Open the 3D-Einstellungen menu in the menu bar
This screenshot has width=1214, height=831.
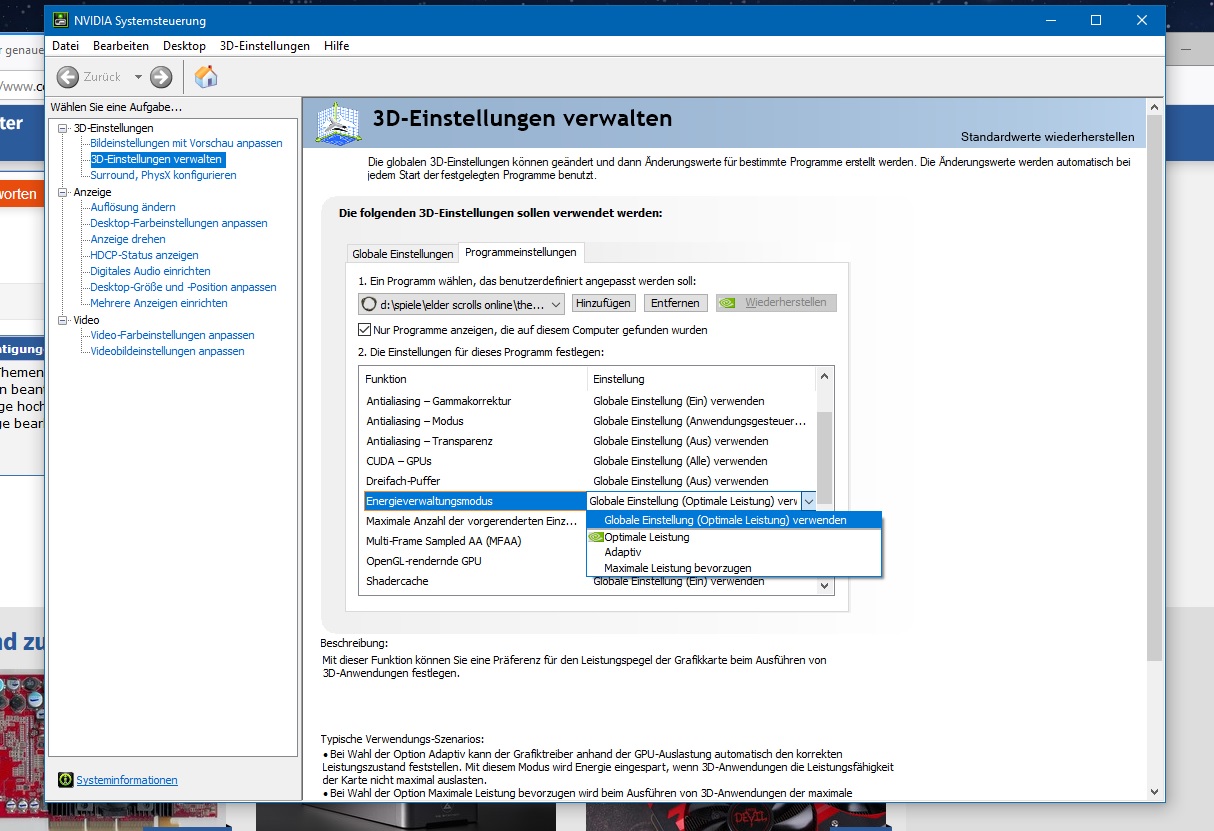point(265,46)
